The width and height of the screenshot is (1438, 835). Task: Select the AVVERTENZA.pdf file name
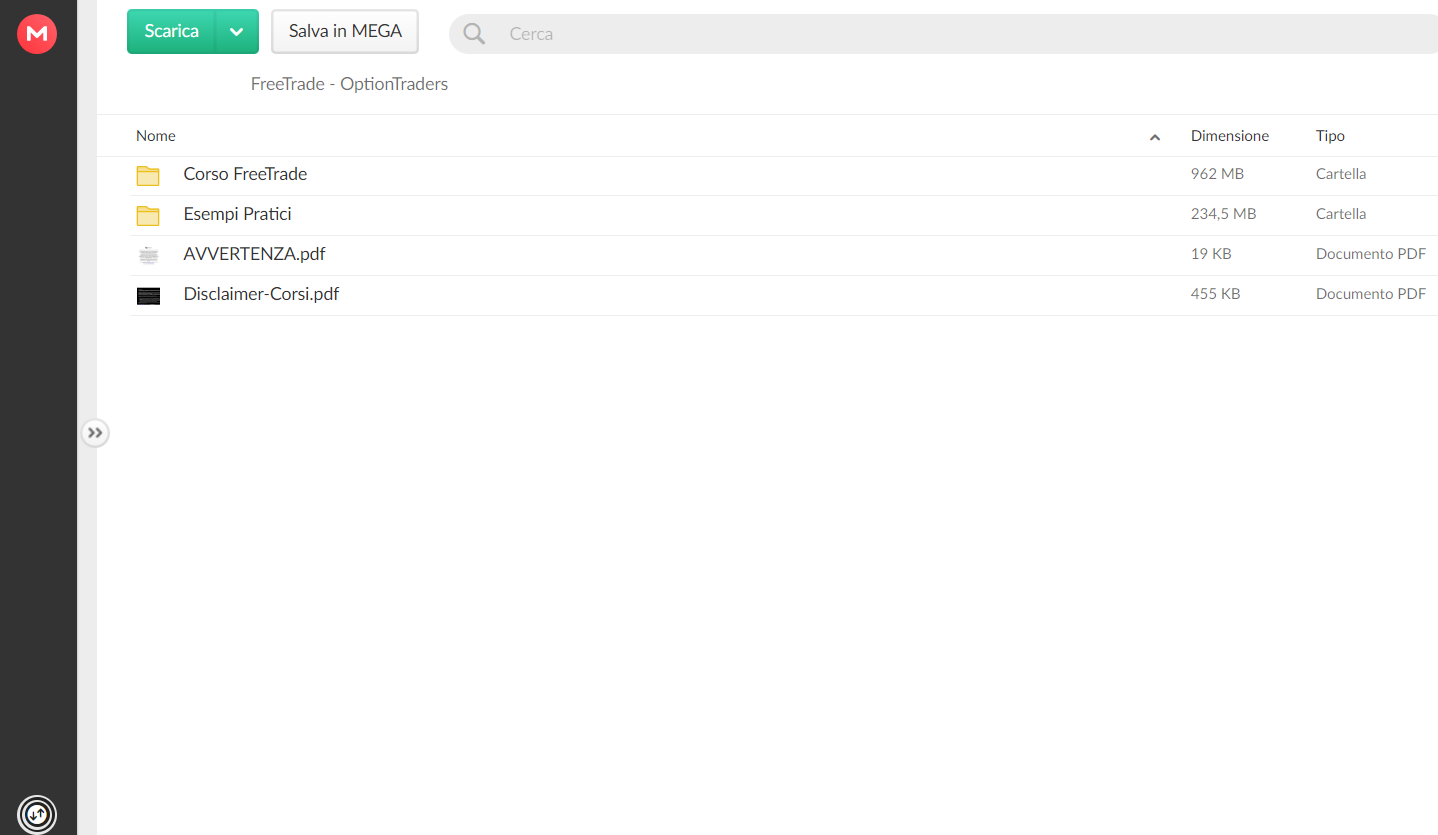click(254, 254)
